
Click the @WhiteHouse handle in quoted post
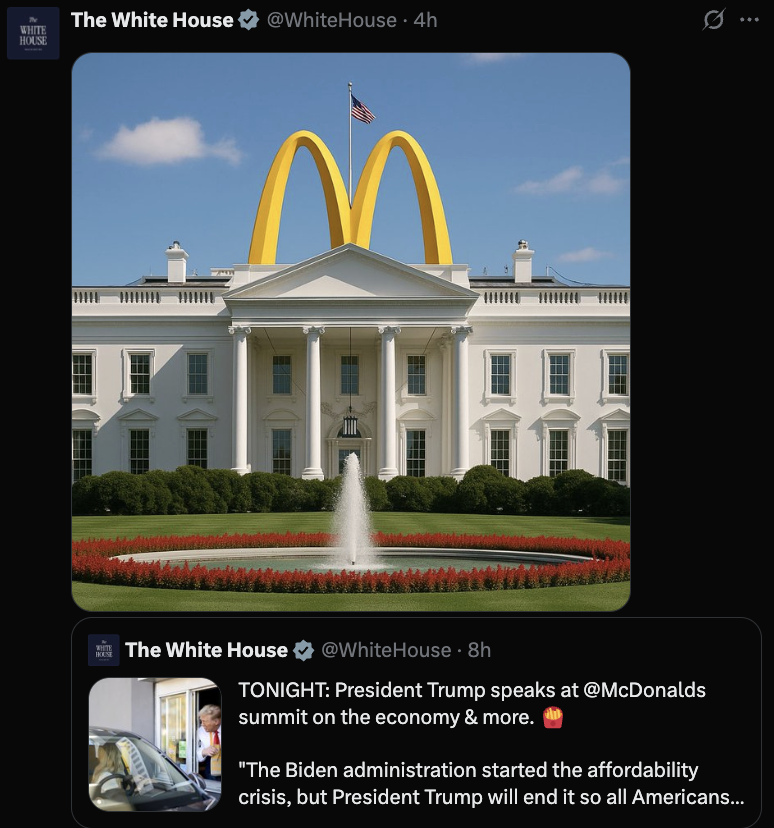click(386, 650)
